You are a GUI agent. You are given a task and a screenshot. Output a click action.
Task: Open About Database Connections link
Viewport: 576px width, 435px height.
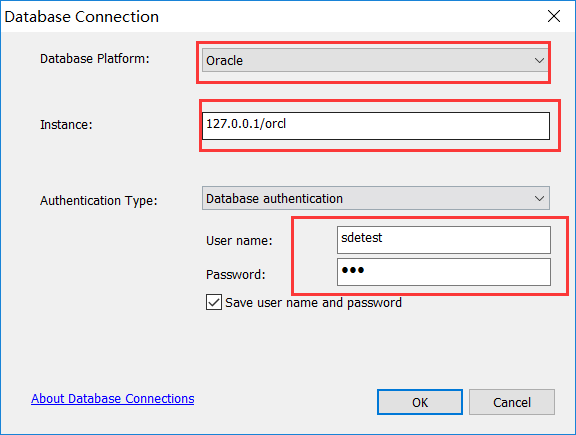pyautogui.click(x=112, y=399)
